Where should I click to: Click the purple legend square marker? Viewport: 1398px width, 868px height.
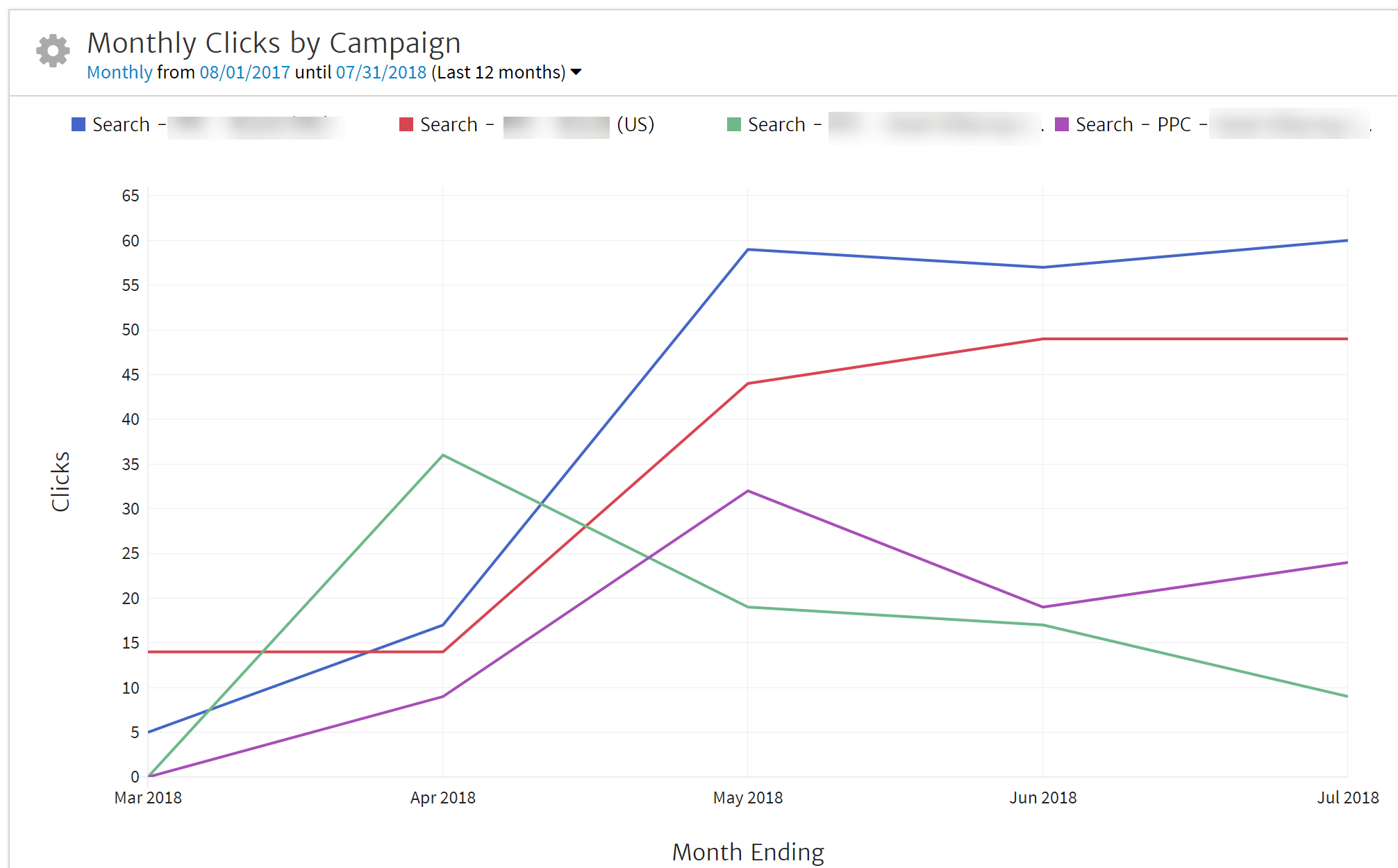click(1062, 124)
